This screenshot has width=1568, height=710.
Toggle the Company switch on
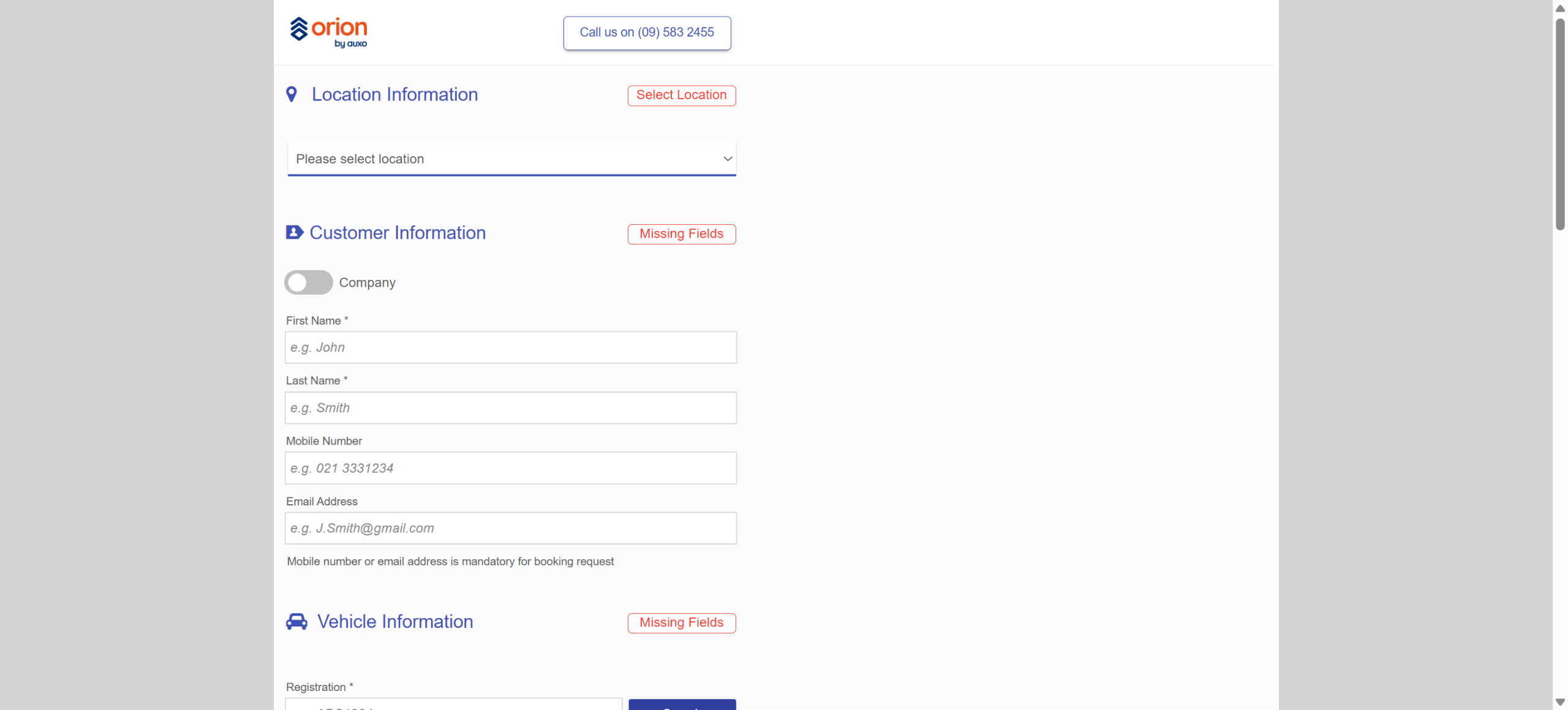click(x=308, y=282)
